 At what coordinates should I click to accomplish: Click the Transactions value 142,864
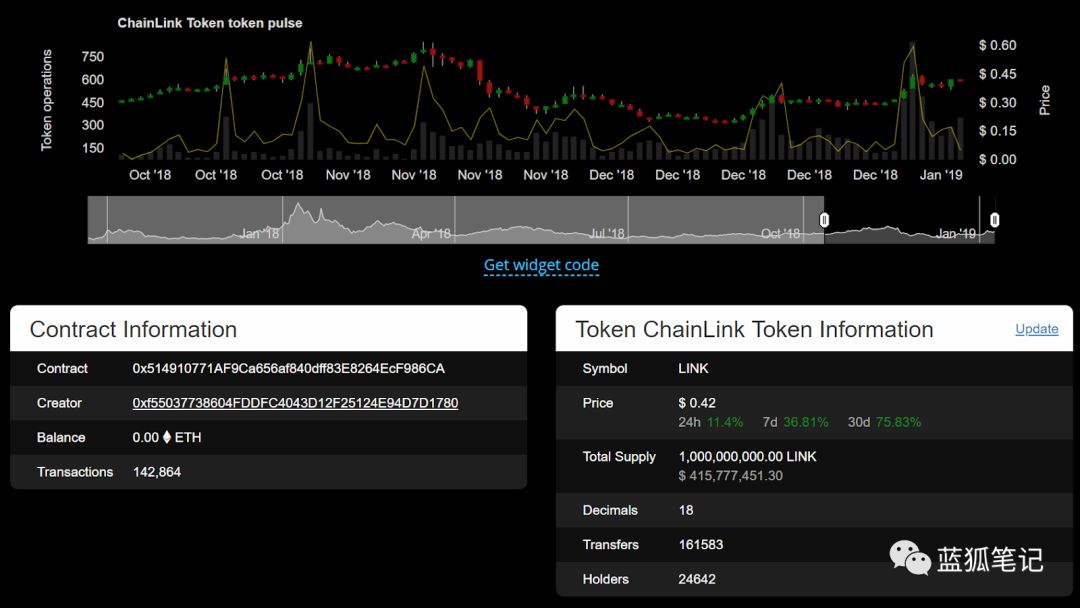pos(157,472)
